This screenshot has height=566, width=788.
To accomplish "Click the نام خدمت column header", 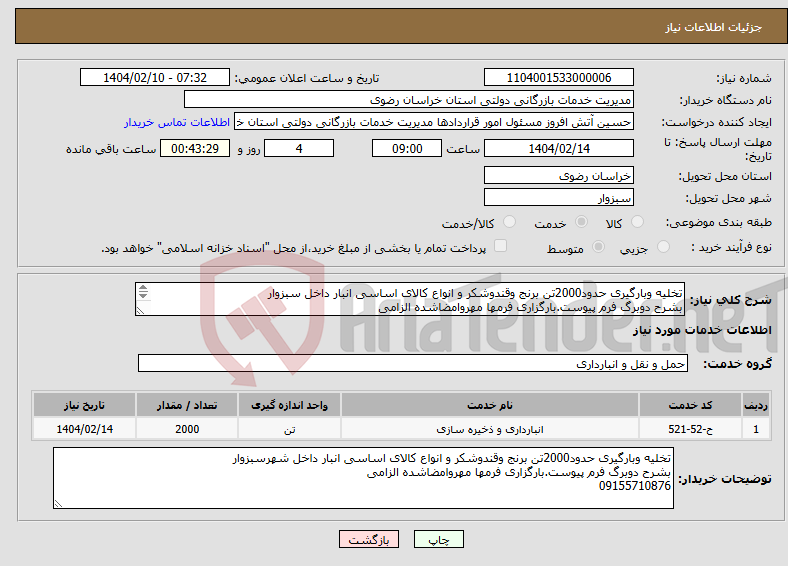I will tap(490, 405).
